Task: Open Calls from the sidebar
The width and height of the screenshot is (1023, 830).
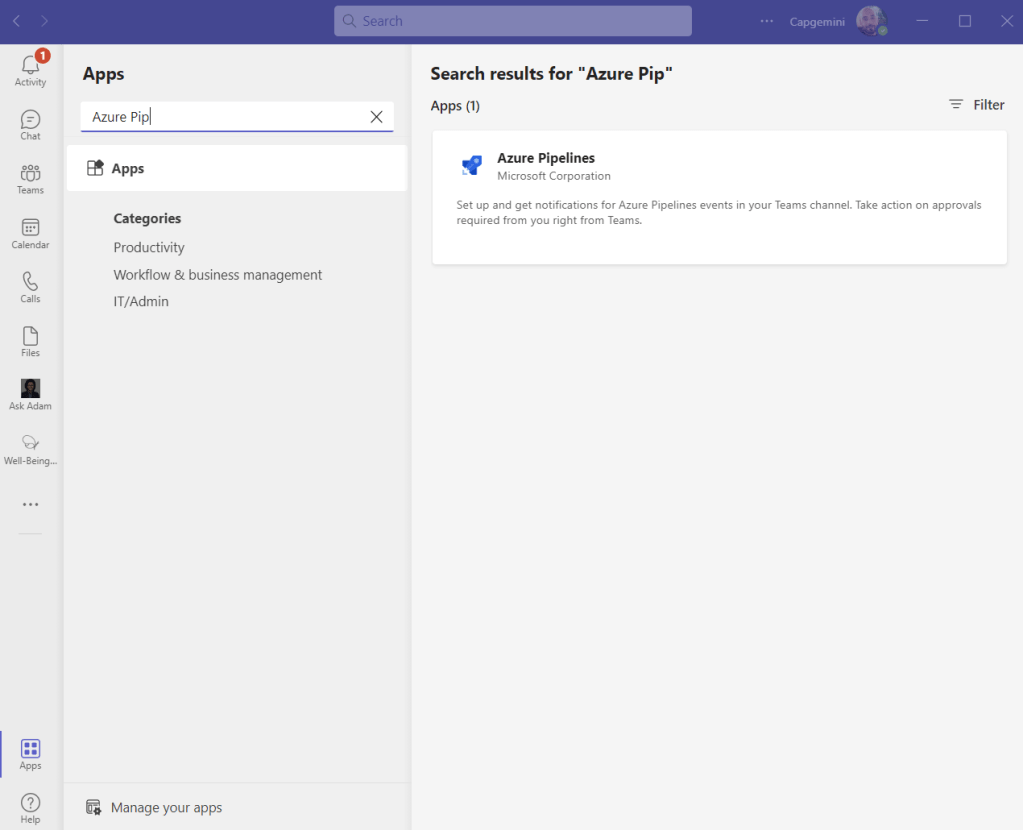Action: pyautogui.click(x=30, y=286)
